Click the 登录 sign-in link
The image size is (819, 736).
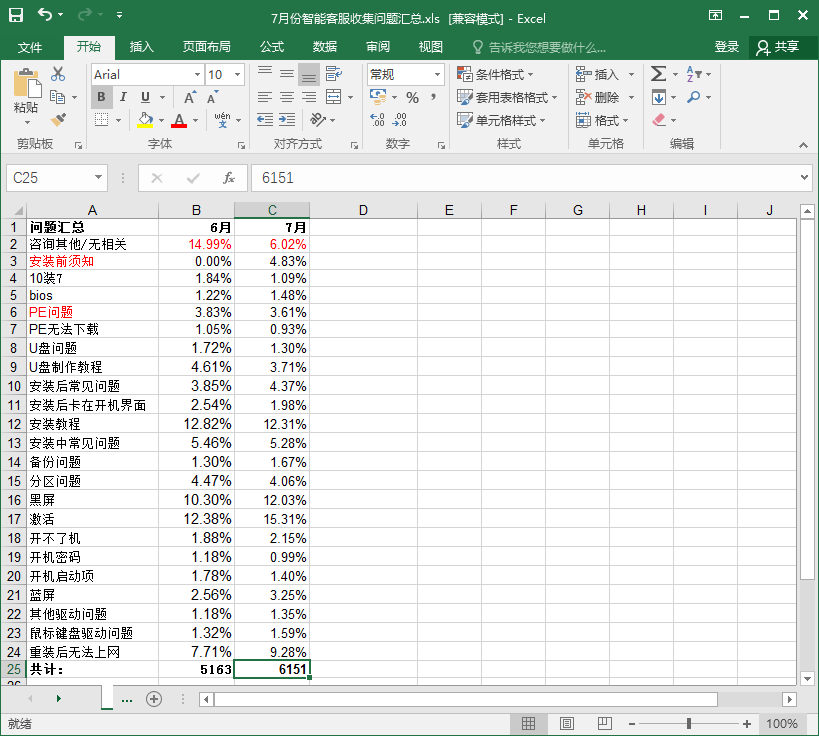pyautogui.click(x=727, y=47)
